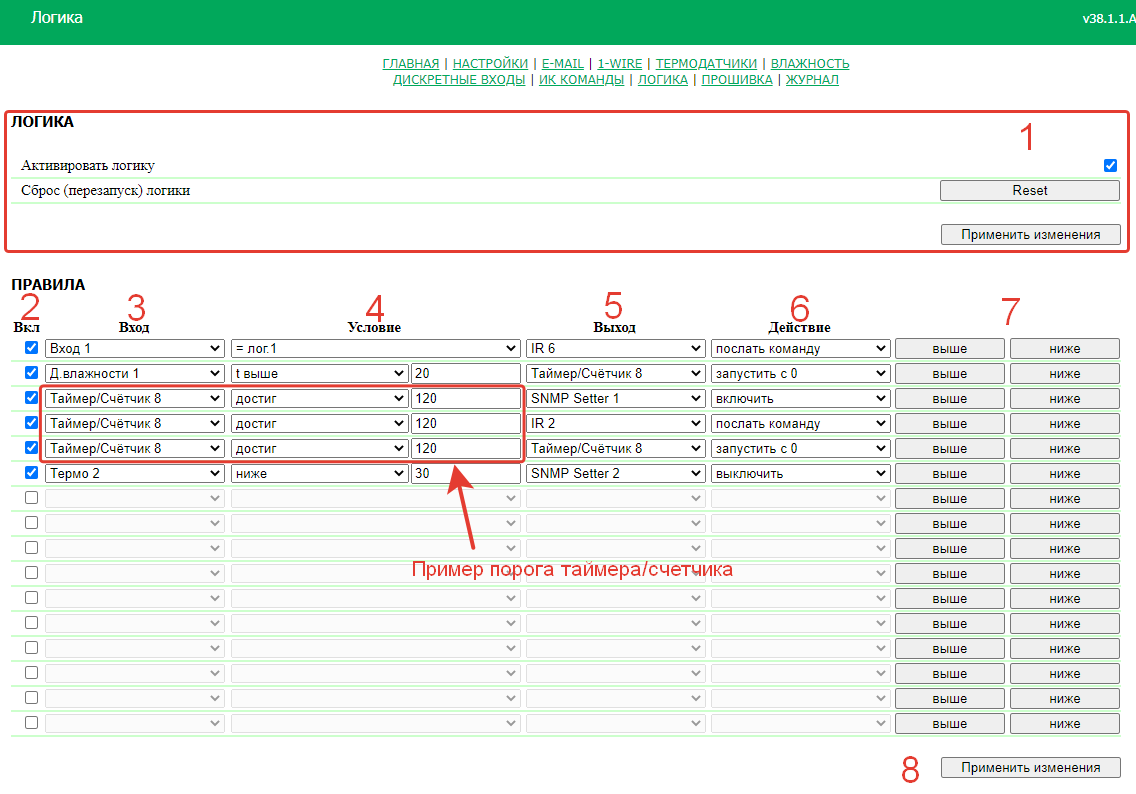Open the 'Д.влажности 1' input dropdown
This screenshot has width=1136, height=794.
(x=134, y=373)
